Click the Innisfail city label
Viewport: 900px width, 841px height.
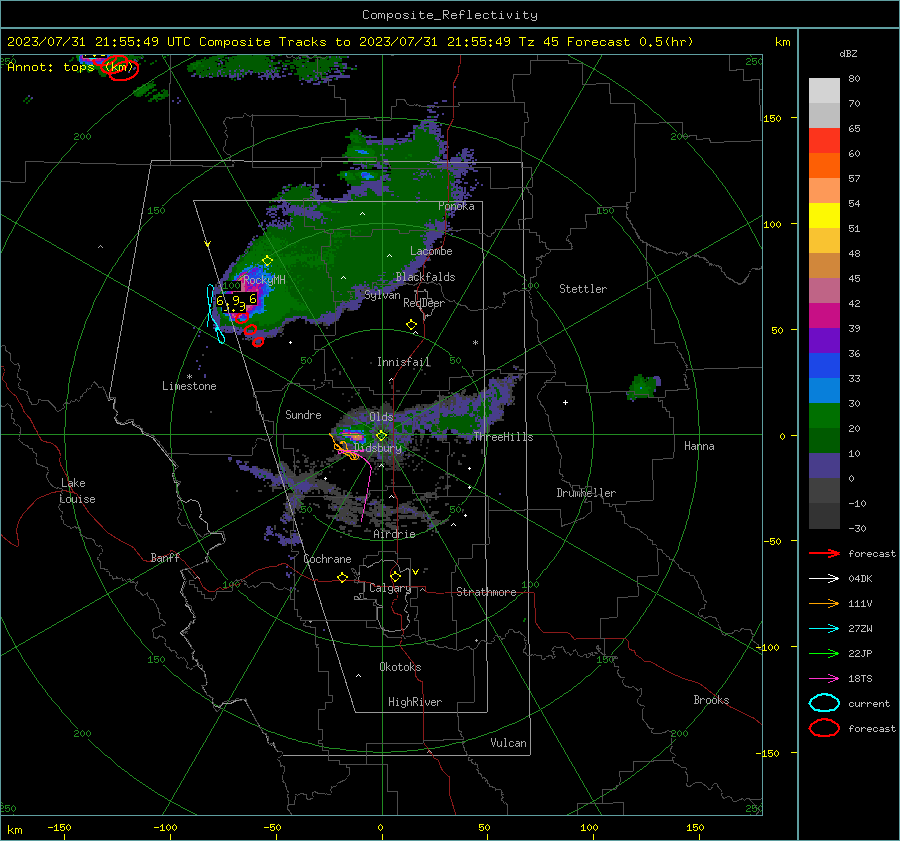(x=404, y=362)
